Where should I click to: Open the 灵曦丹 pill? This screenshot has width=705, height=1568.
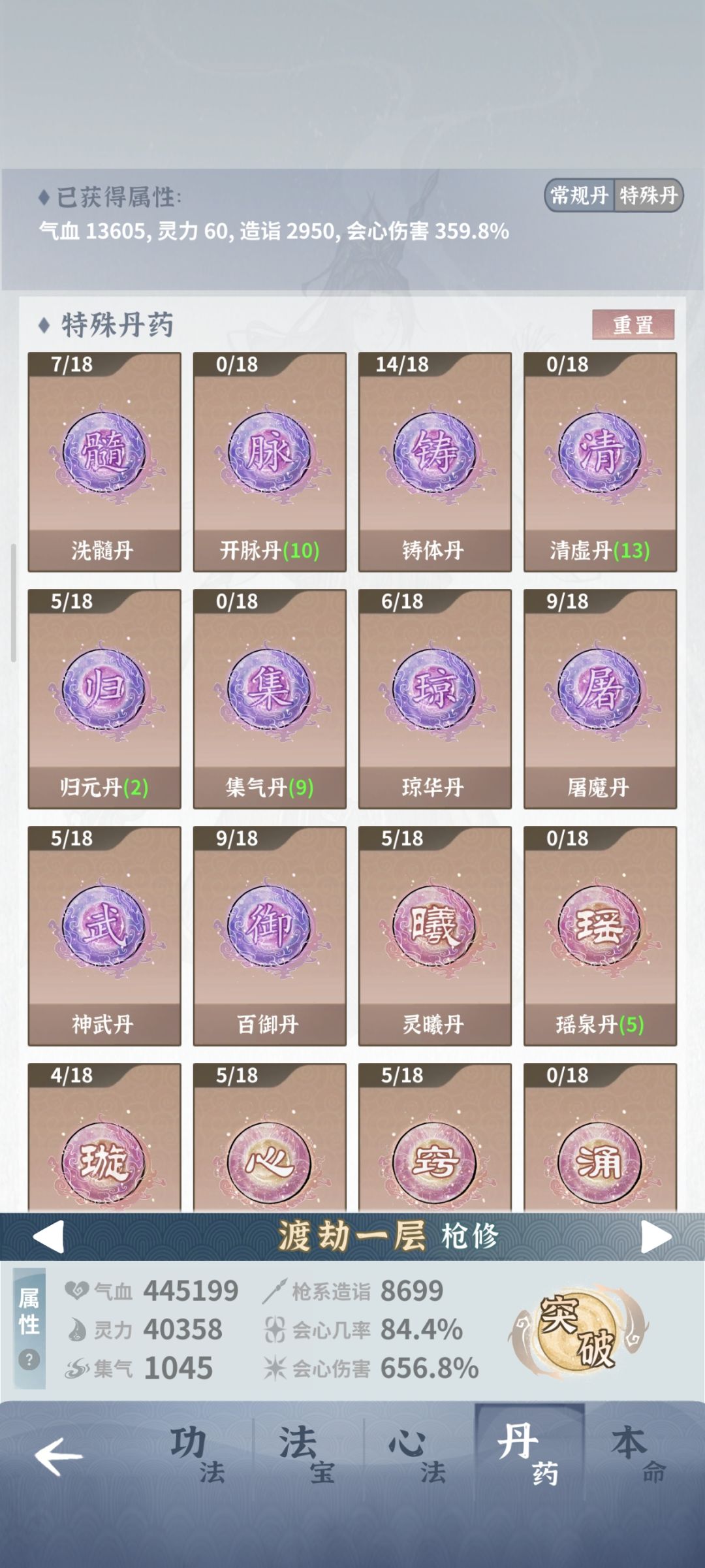coord(435,936)
